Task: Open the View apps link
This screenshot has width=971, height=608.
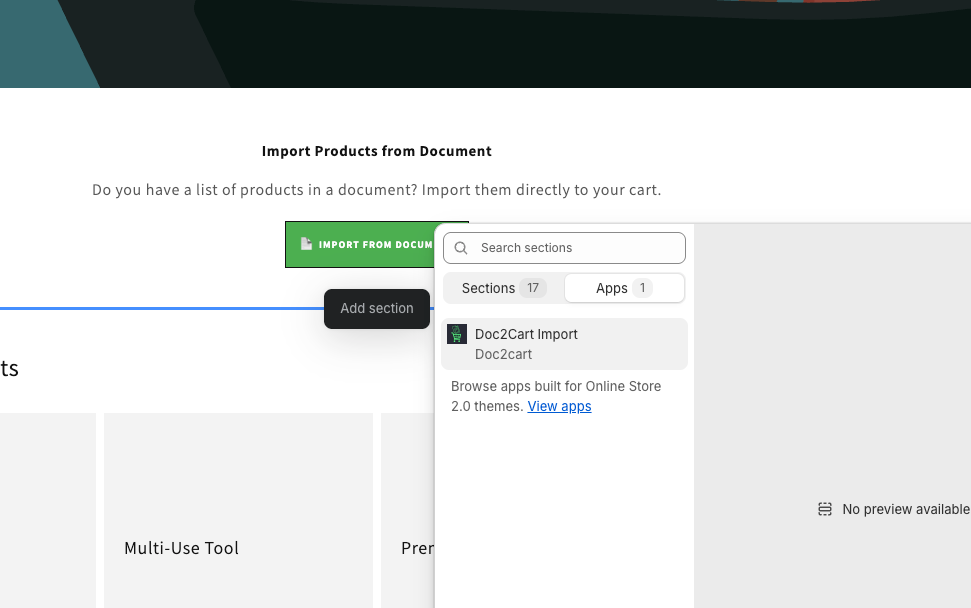Action: click(x=559, y=406)
